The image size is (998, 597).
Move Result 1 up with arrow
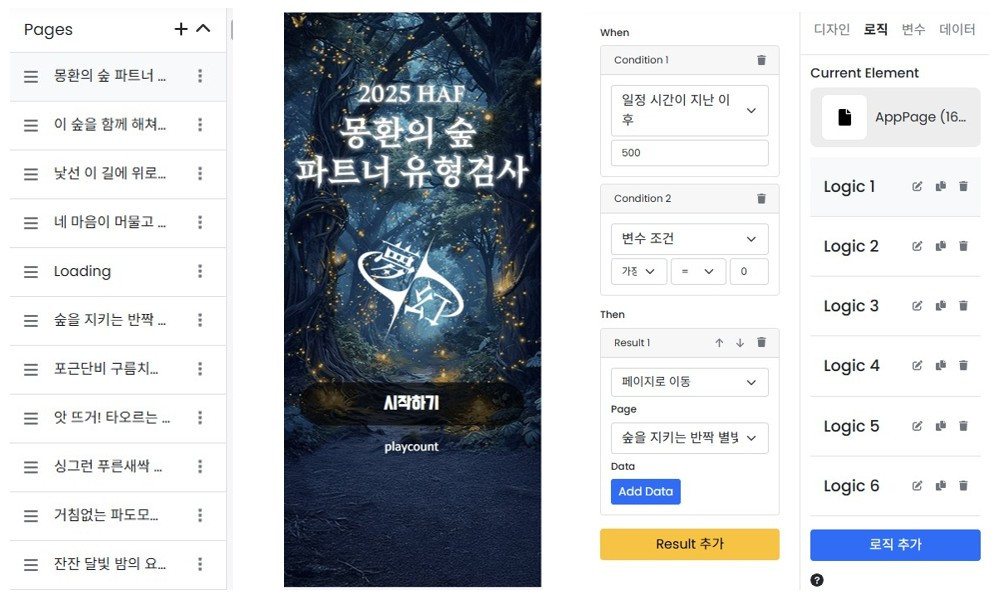[x=719, y=342]
